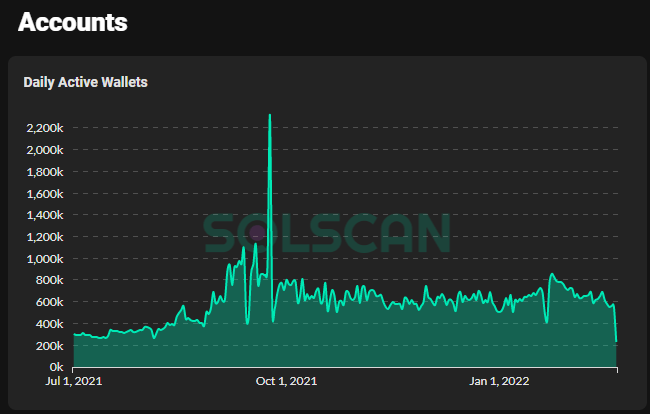
Task: Click the tallest spike peak on chart
Action: (270, 116)
